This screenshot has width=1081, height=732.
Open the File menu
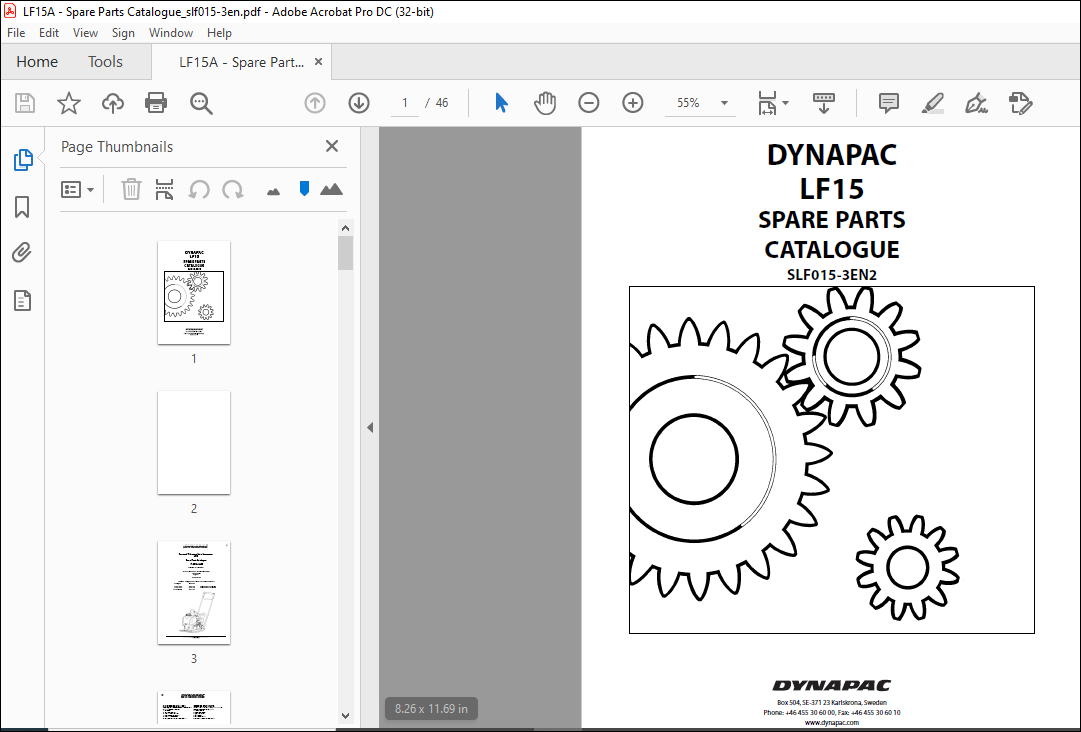(x=16, y=33)
